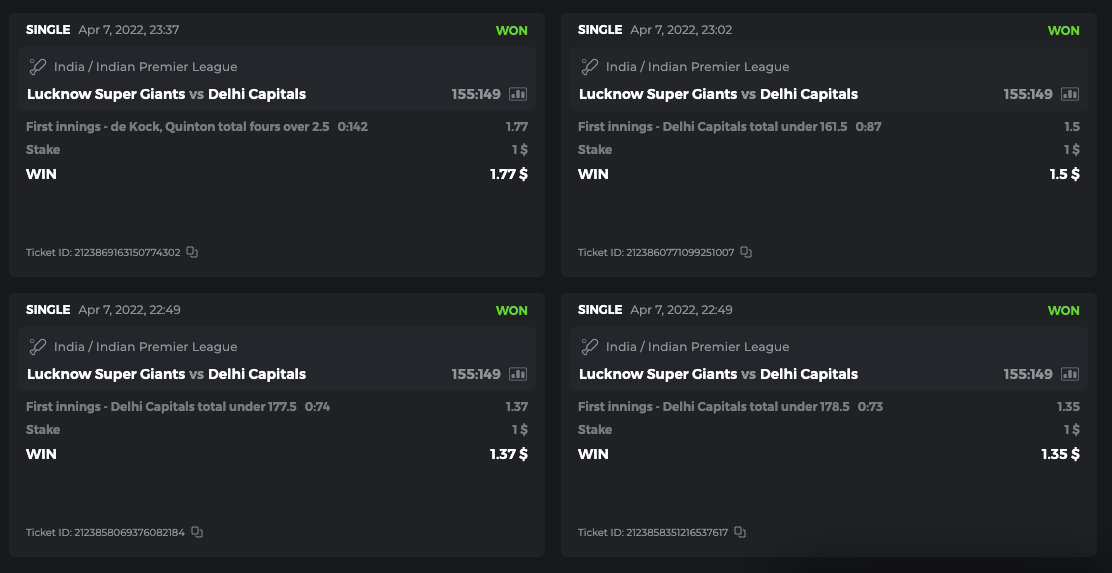
Task: Click the WON status on the 1.35 bet
Action: 1063,310
